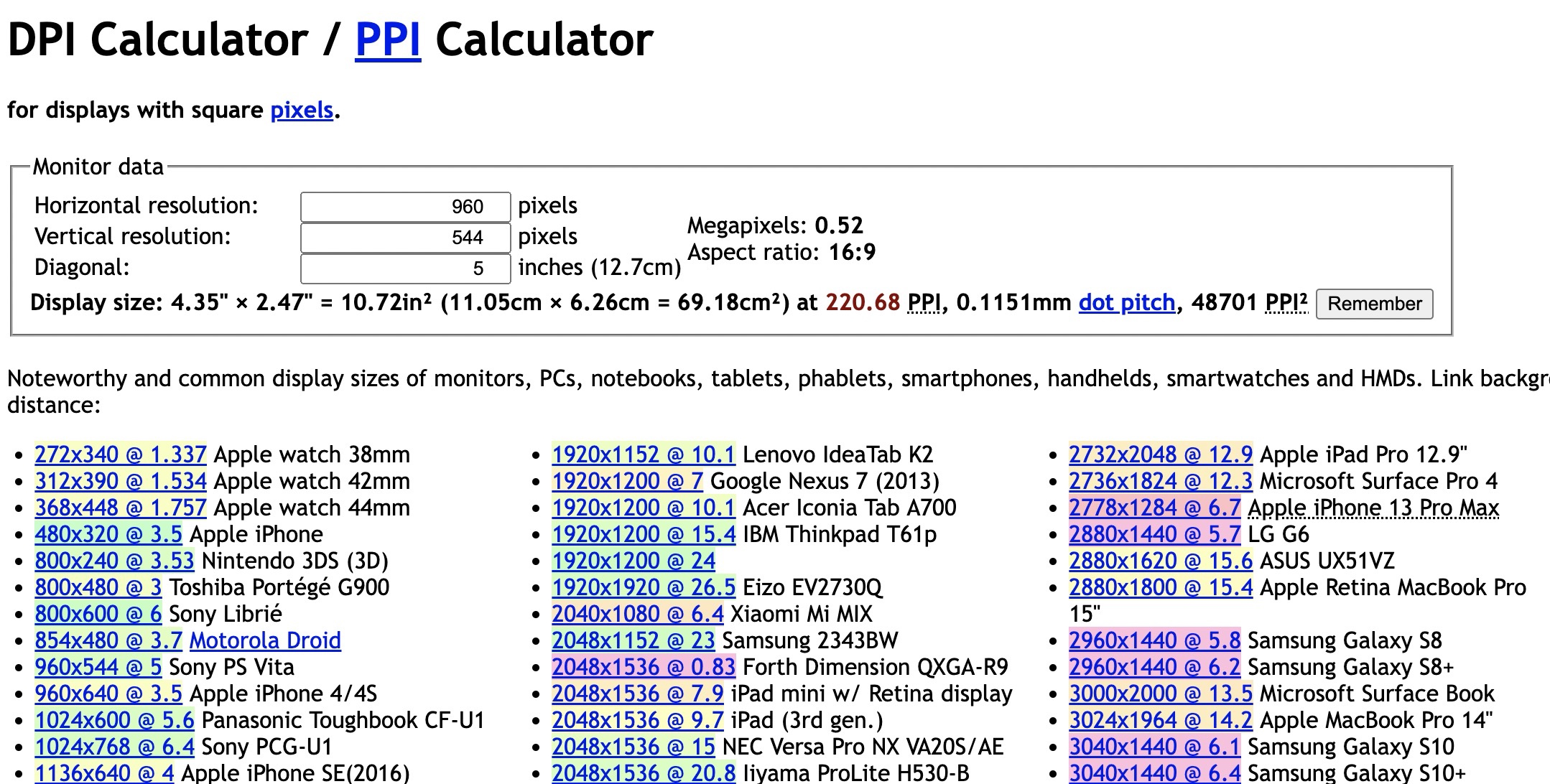Follow the pixels hyperlink

click(302, 111)
